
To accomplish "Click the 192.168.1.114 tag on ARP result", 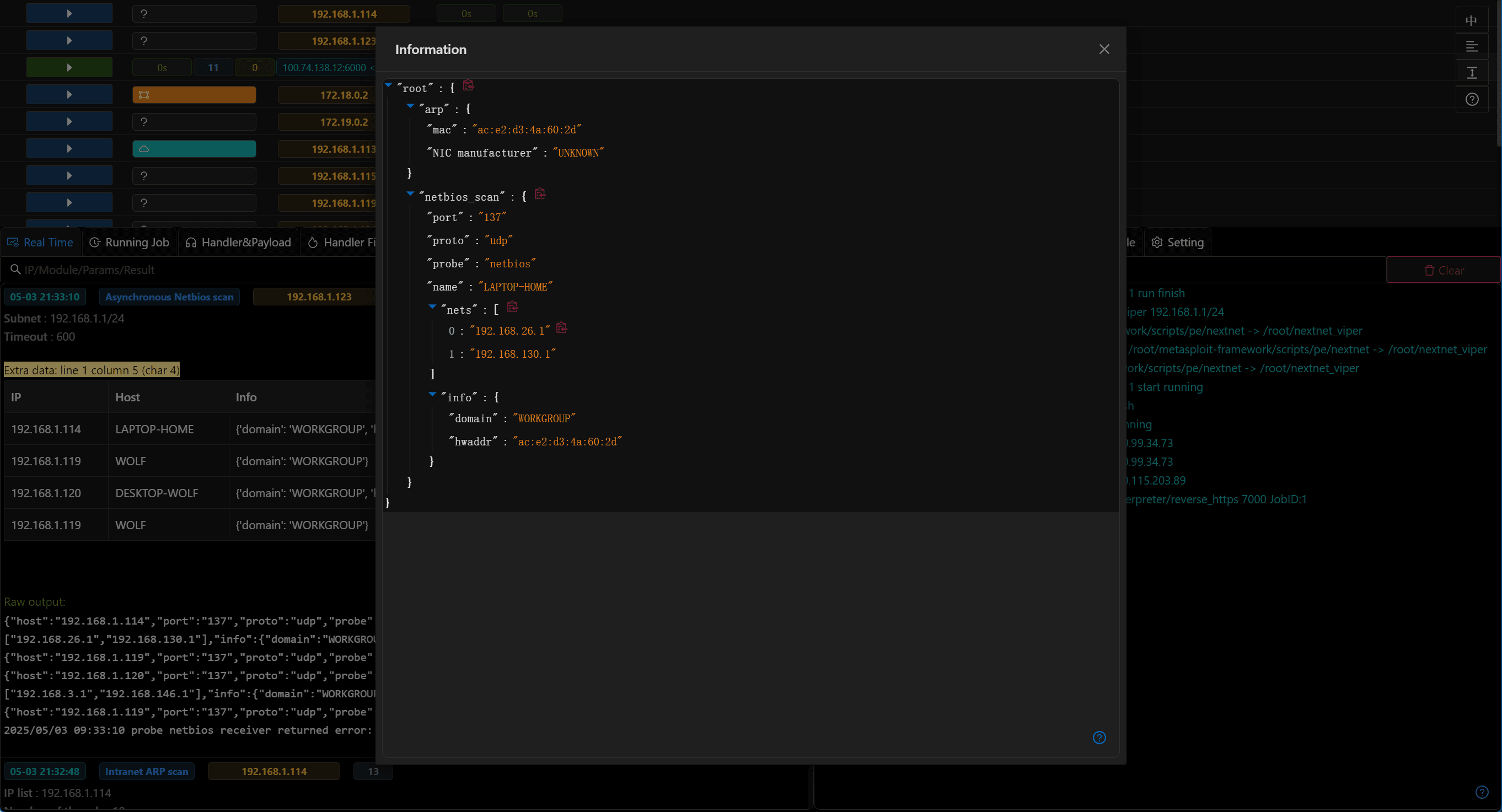I will (x=274, y=771).
